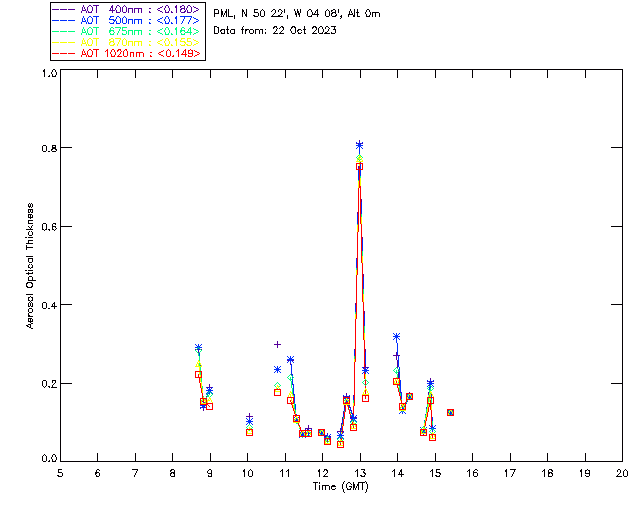The height and width of the screenshot is (512, 640).
Task: Click the Time (GMT) axis label
Action: point(340,487)
